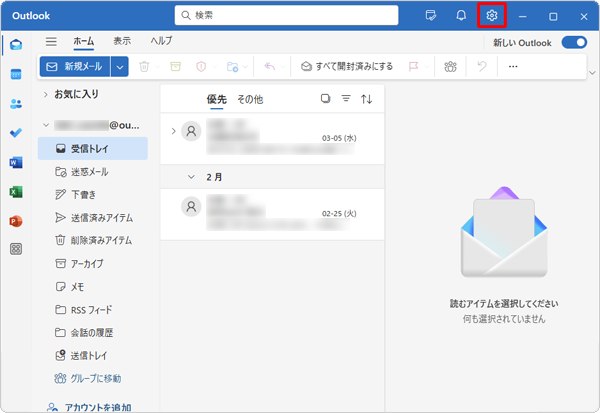This screenshot has width=600, height=413.
Task: Open the 削除済みアイテム folder
Action: [x=93, y=240]
